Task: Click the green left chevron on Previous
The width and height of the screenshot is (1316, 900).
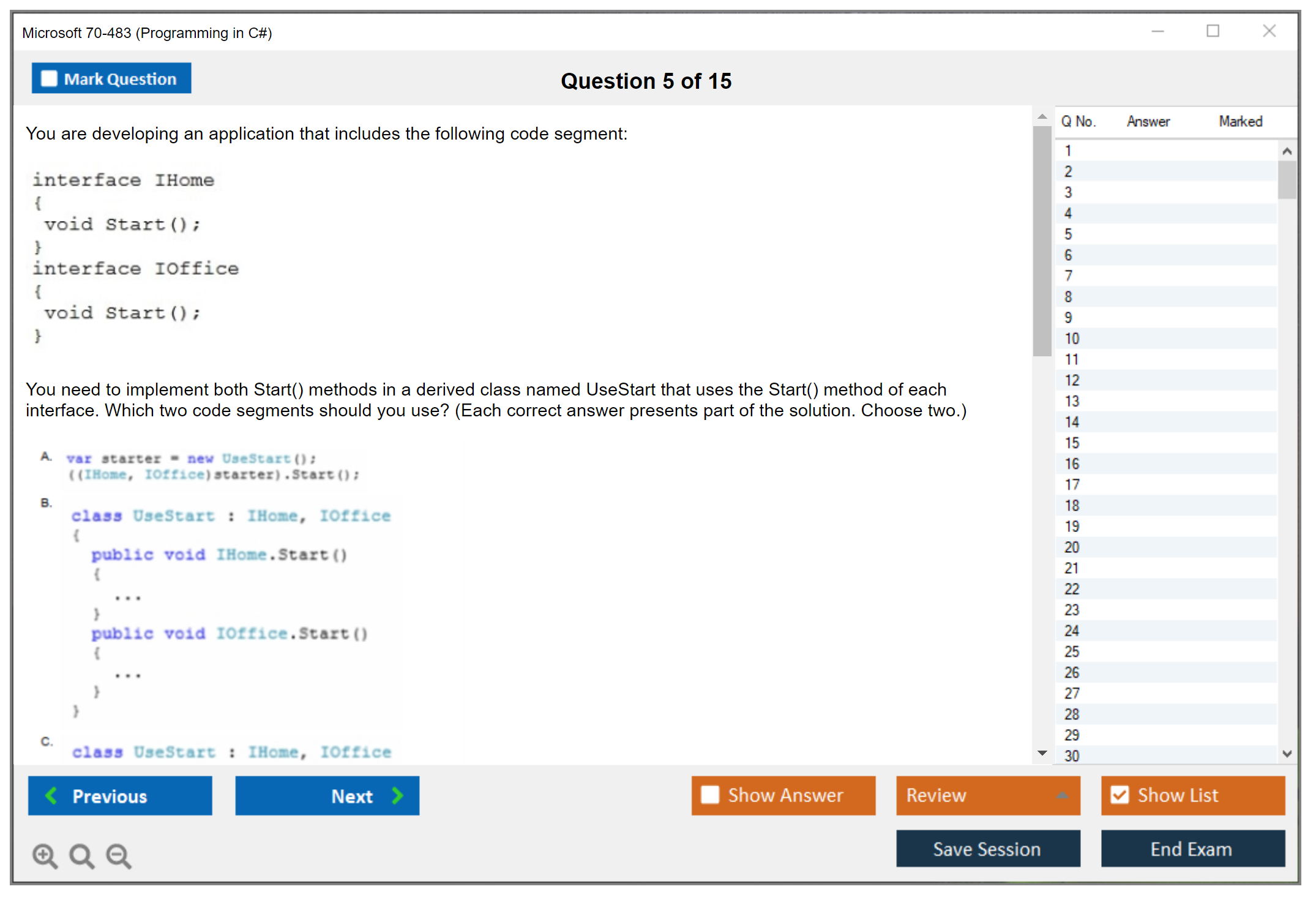Action: point(51,795)
